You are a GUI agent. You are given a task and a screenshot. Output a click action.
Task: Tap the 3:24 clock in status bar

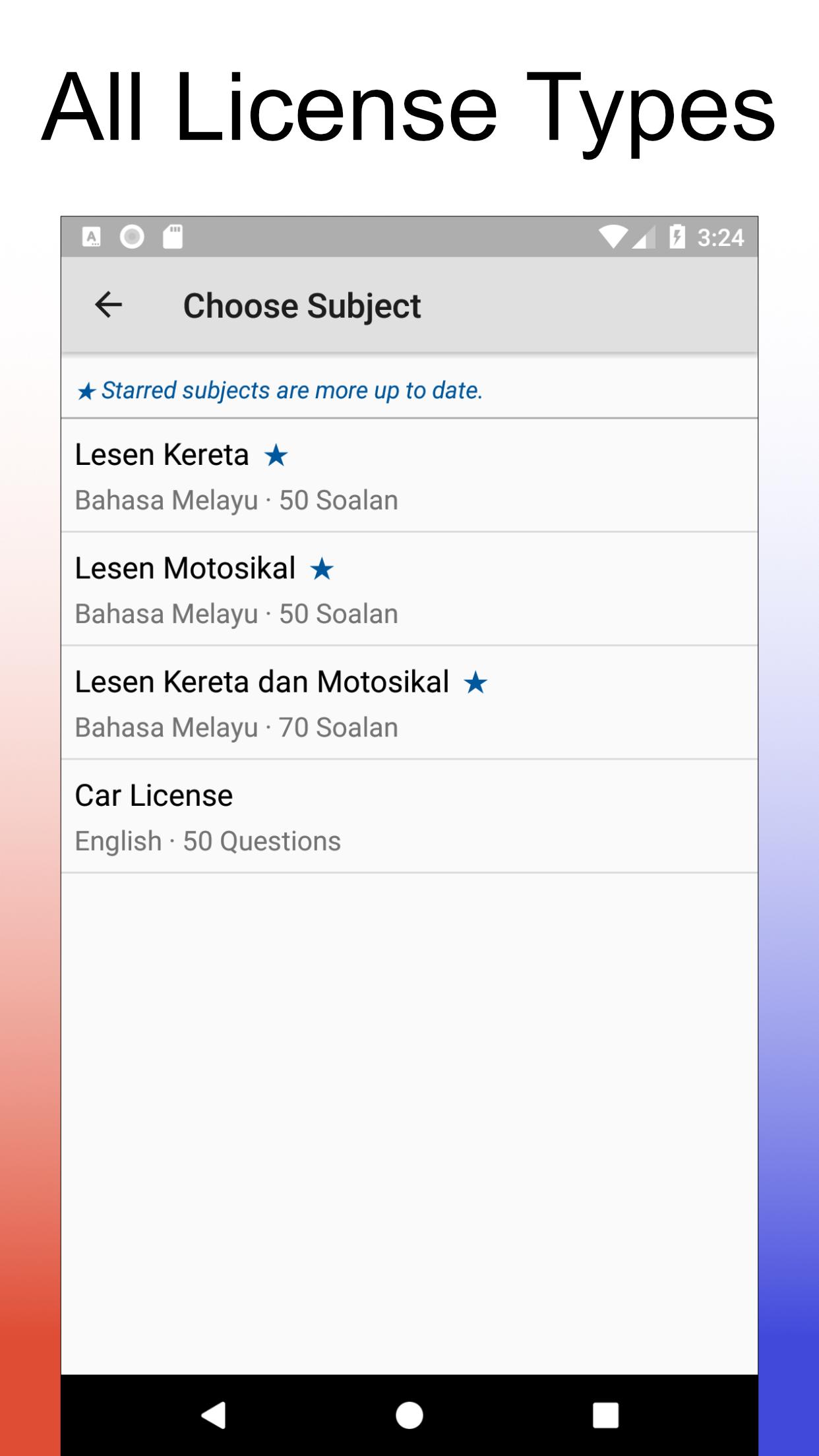[720, 237]
